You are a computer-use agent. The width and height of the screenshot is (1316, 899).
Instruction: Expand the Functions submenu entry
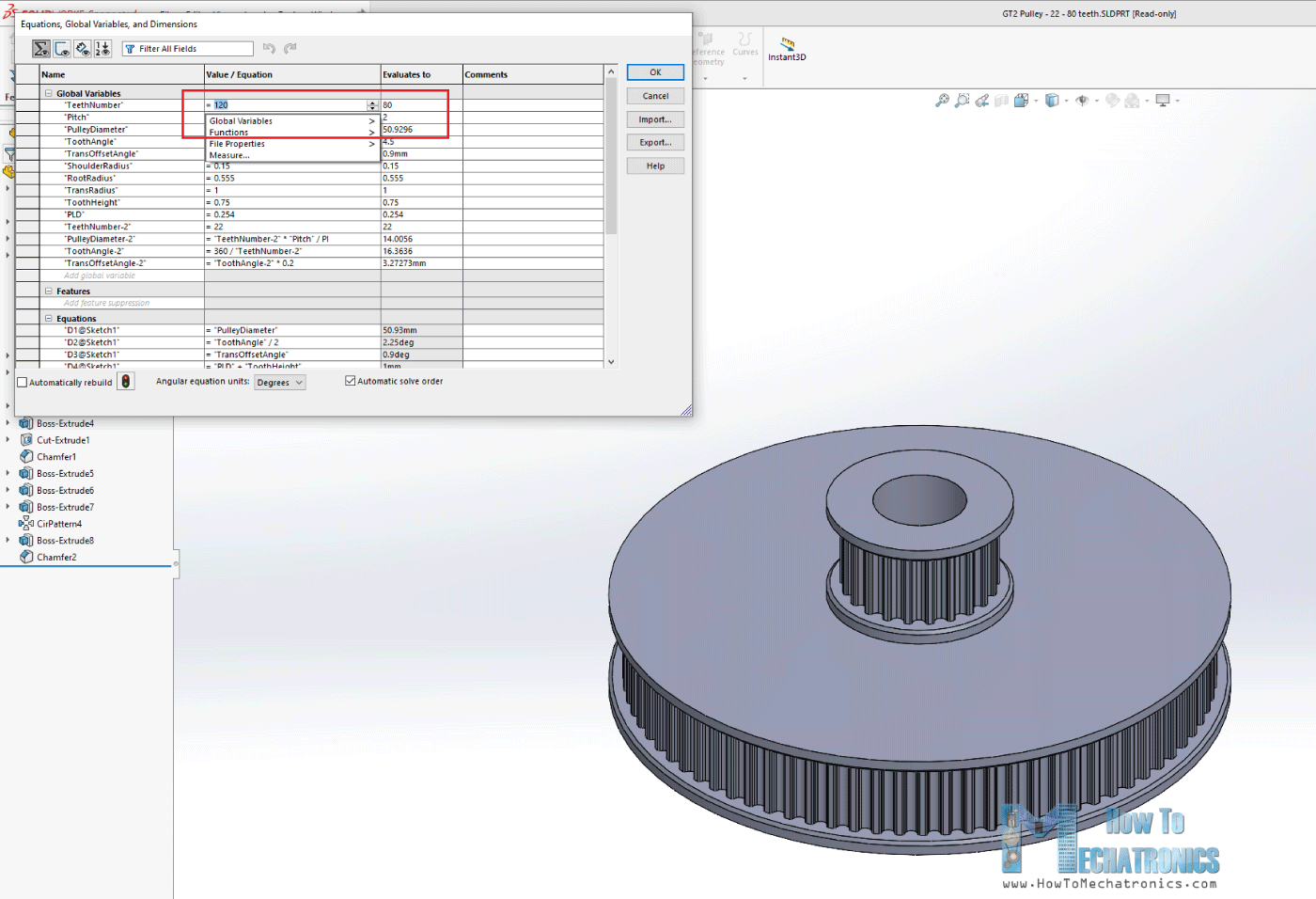point(231,132)
